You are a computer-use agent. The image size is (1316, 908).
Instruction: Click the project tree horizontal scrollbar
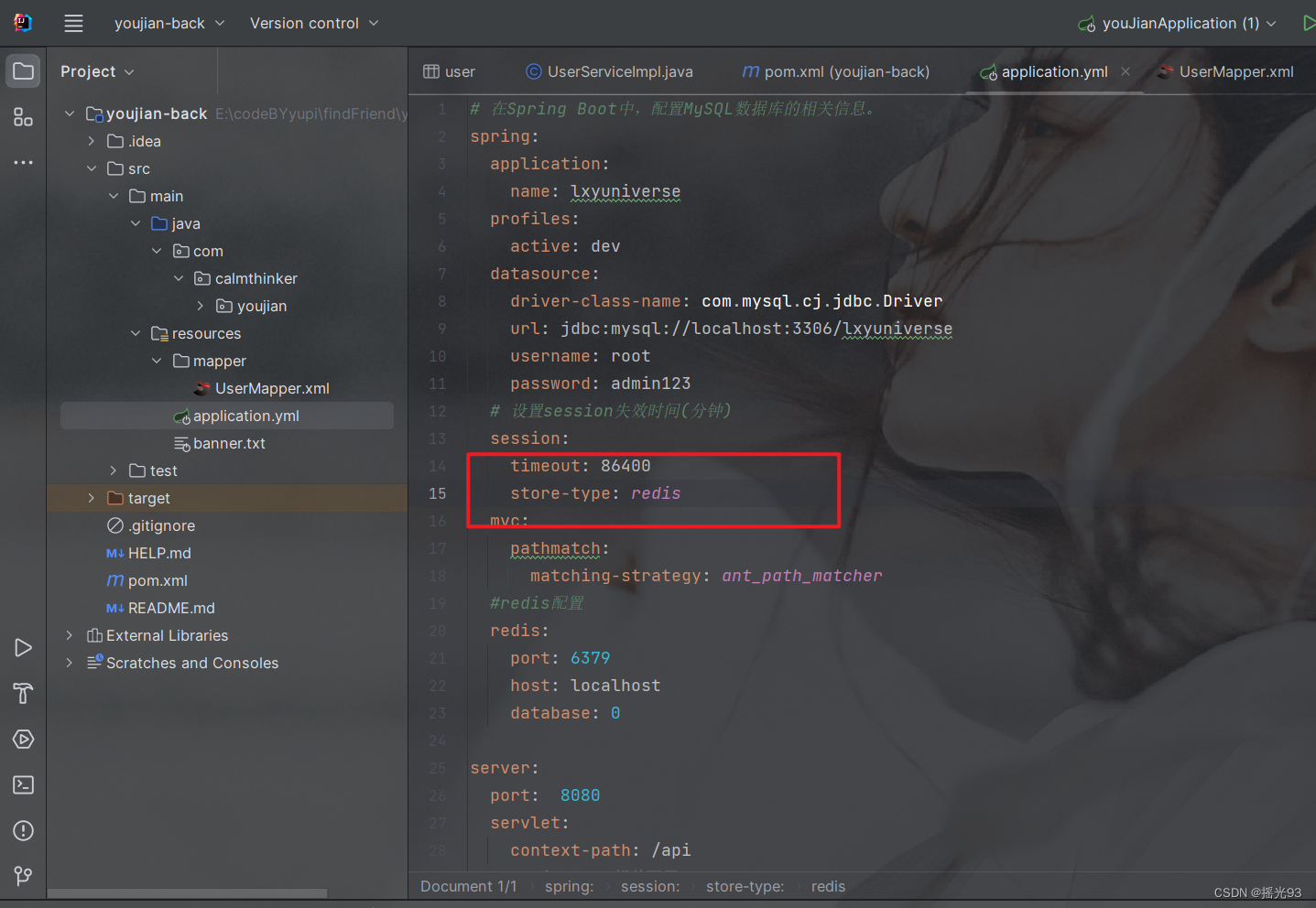[x=188, y=893]
